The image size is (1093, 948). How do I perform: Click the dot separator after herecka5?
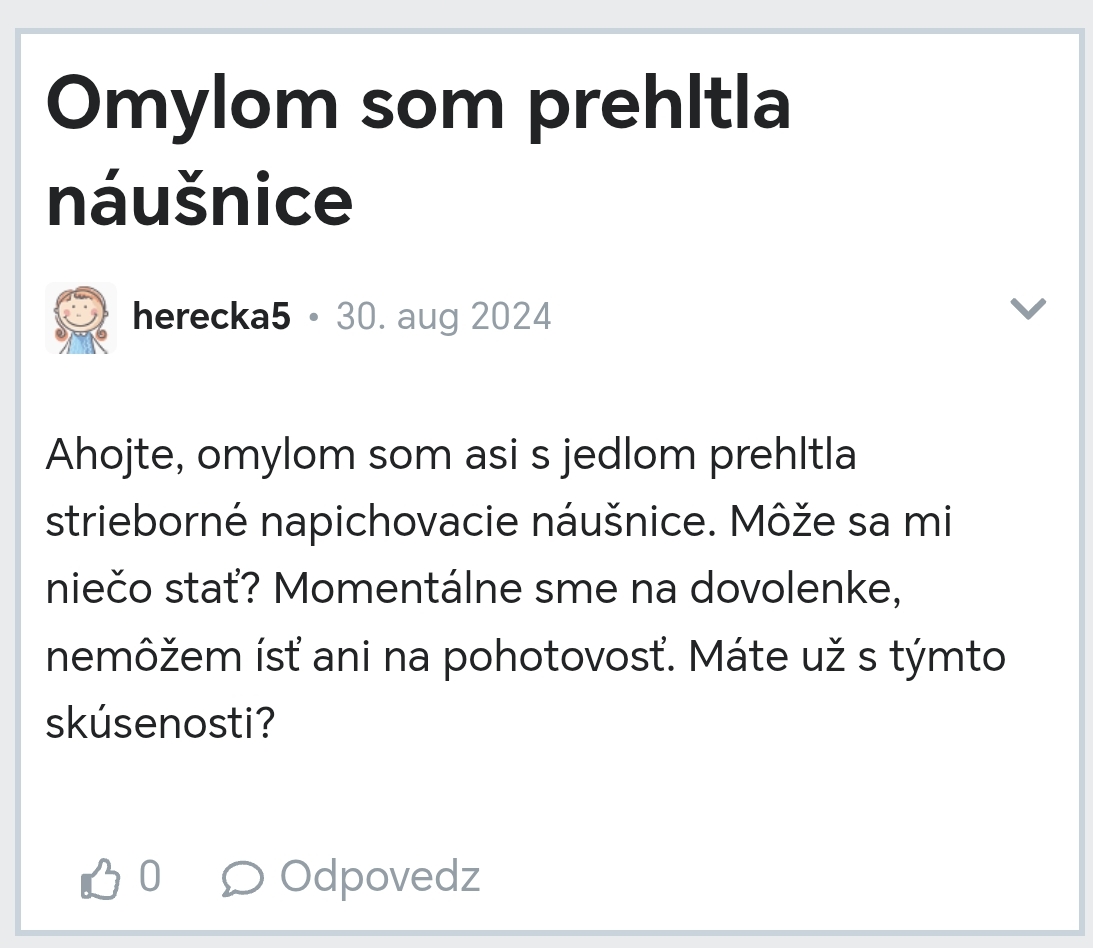click(313, 318)
